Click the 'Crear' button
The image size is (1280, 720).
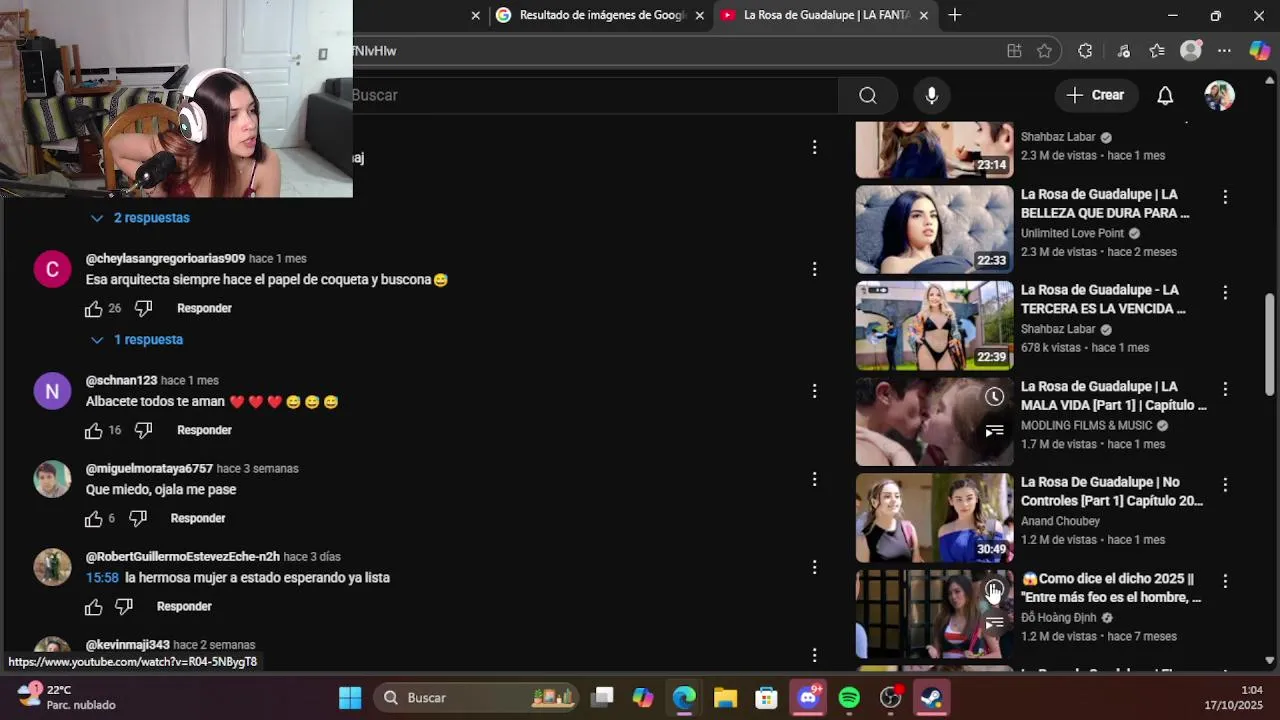coord(1096,95)
